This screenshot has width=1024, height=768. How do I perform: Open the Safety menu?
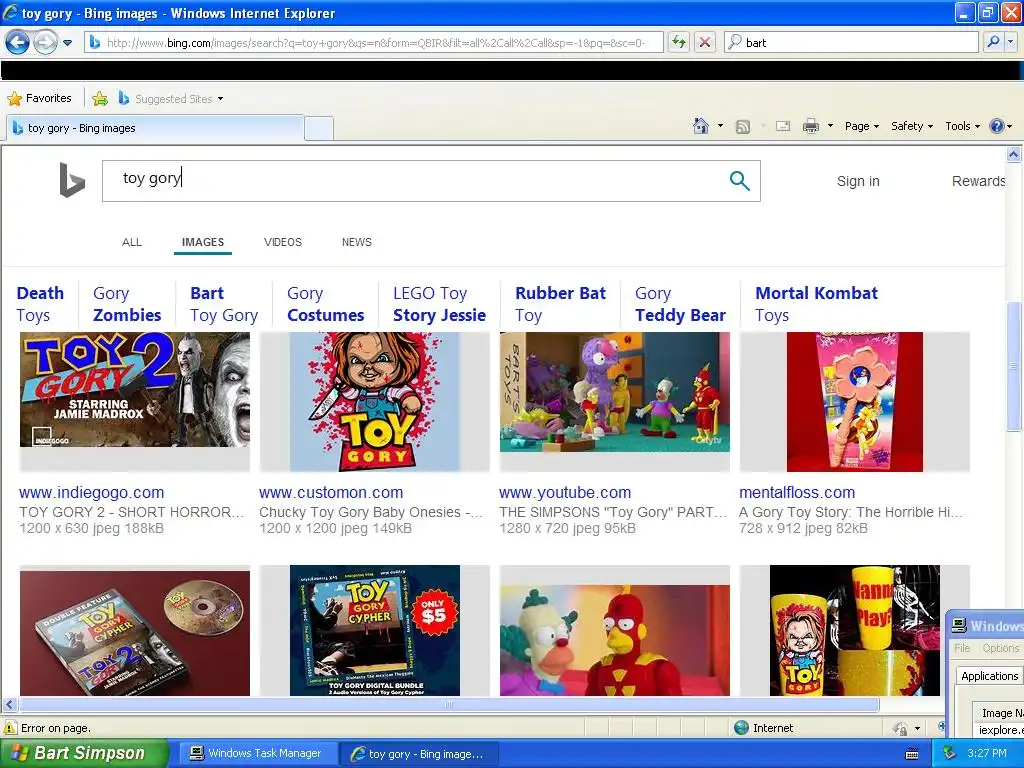pos(912,126)
